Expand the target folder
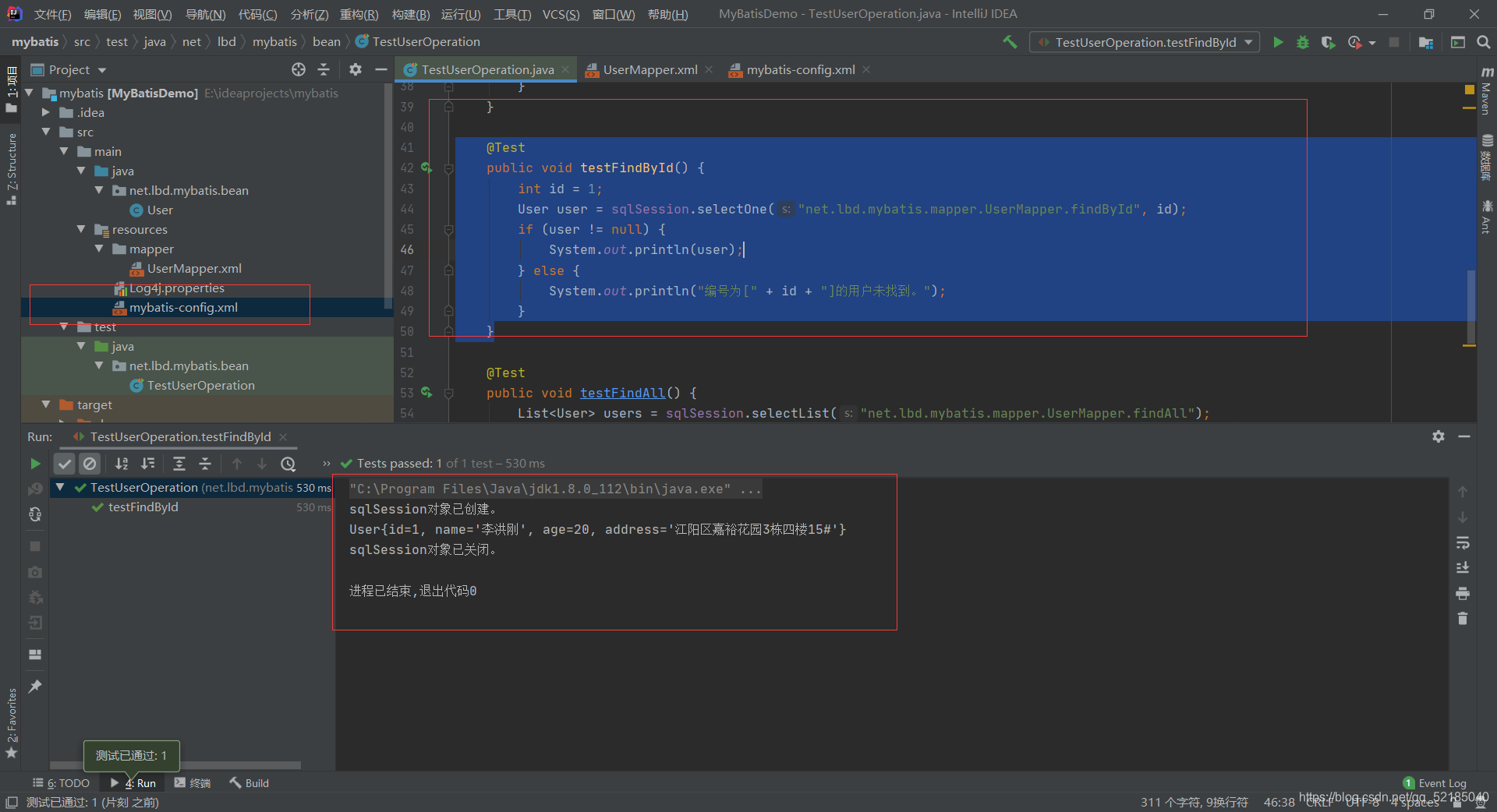 pyautogui.click(x=47, y=404)
